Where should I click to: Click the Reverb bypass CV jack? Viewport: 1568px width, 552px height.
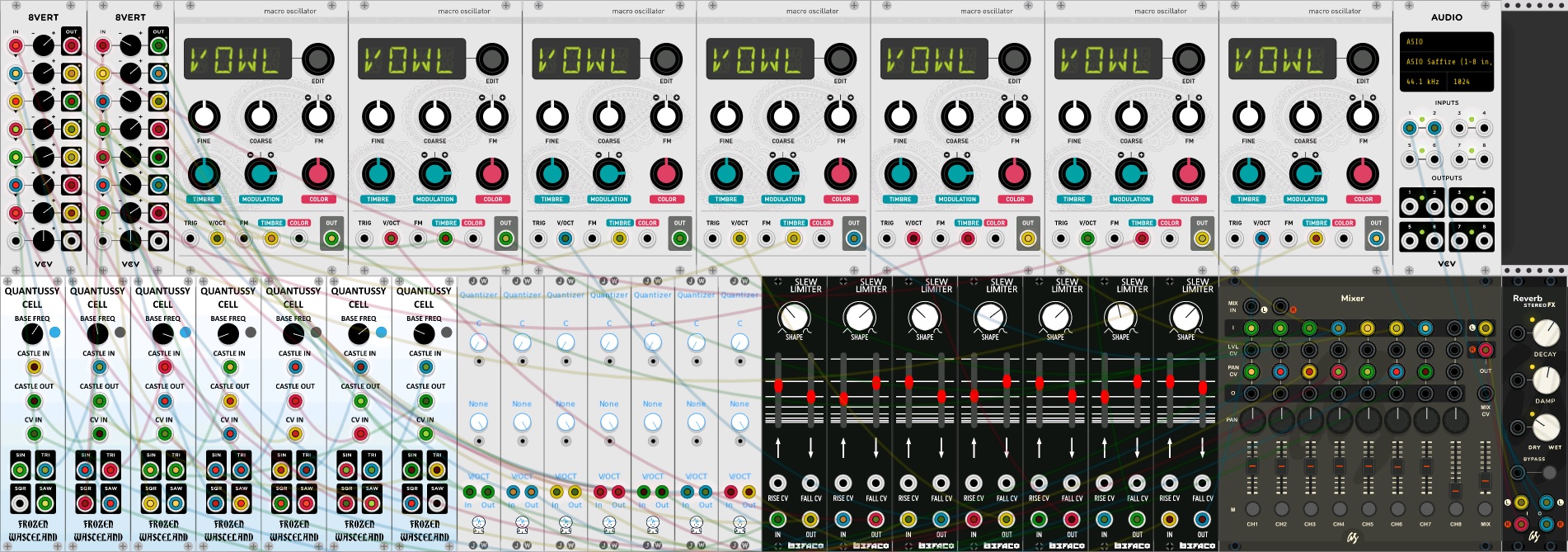[x=1518, y=473]
